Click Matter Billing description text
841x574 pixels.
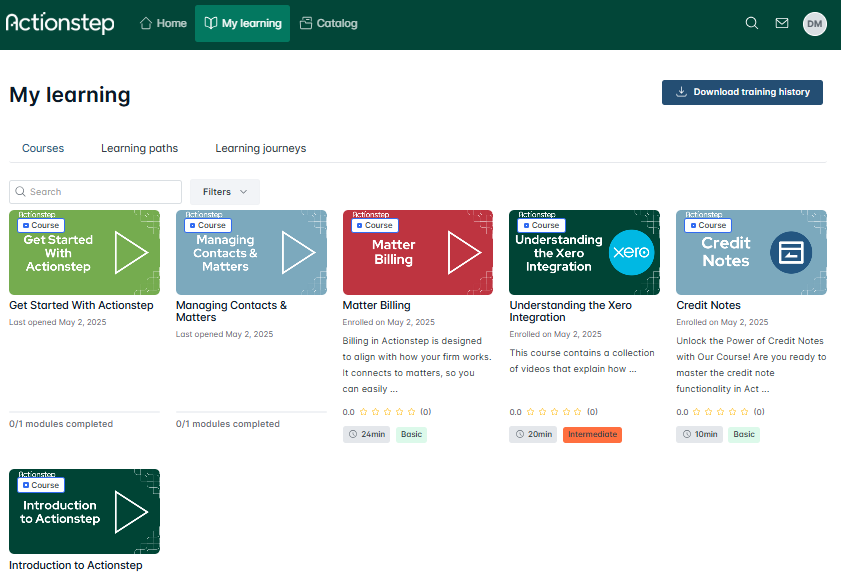(x=417, y=365)
